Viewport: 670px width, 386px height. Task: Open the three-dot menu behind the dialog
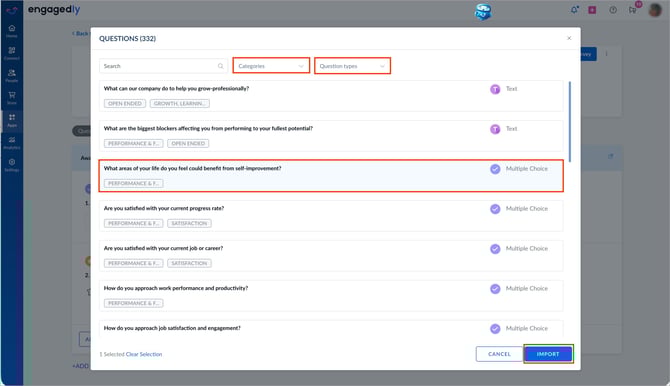click(606, 53)
